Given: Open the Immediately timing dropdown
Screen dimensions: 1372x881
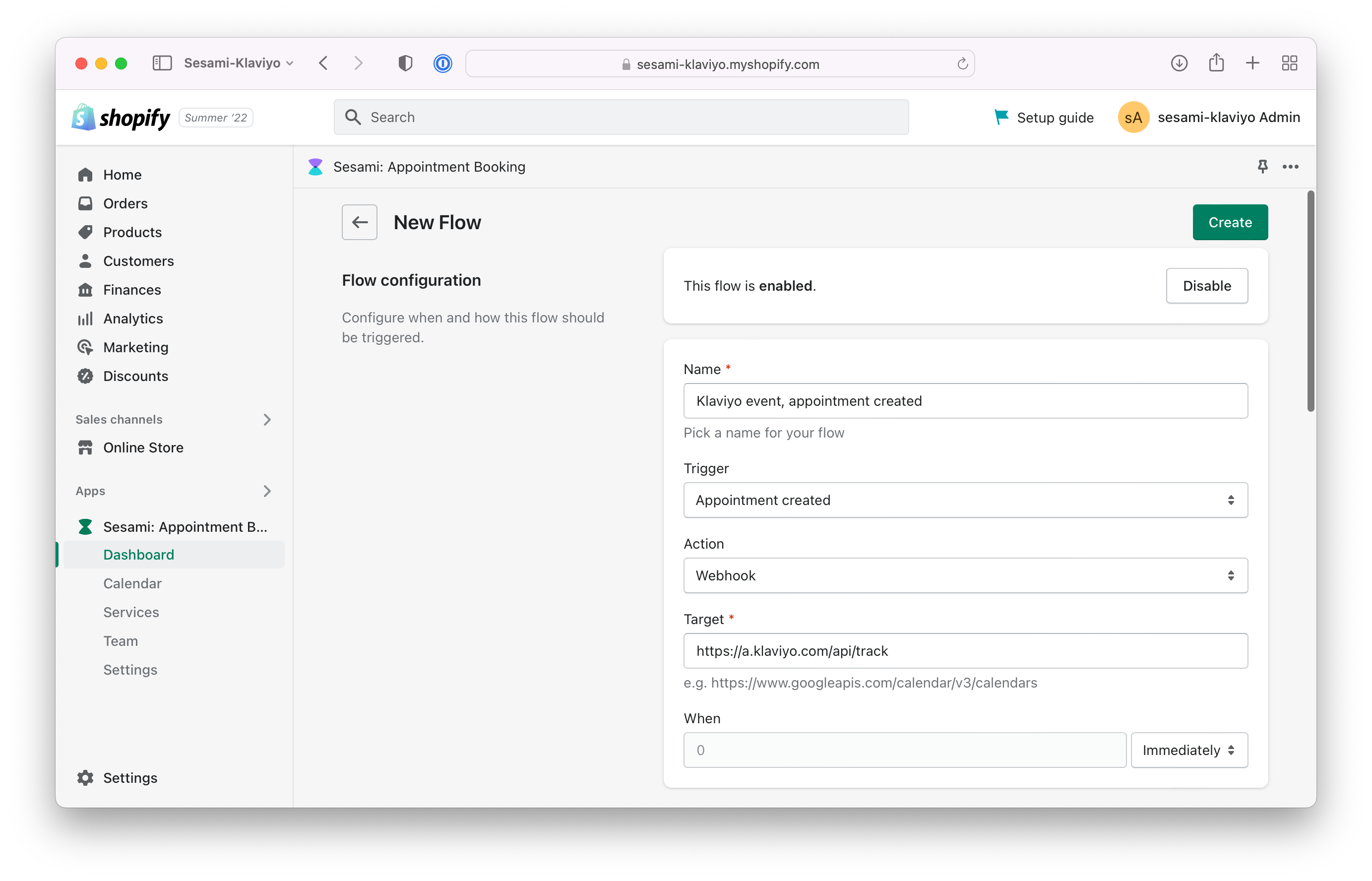Looking at the screenshot, I should point(1188,750).
